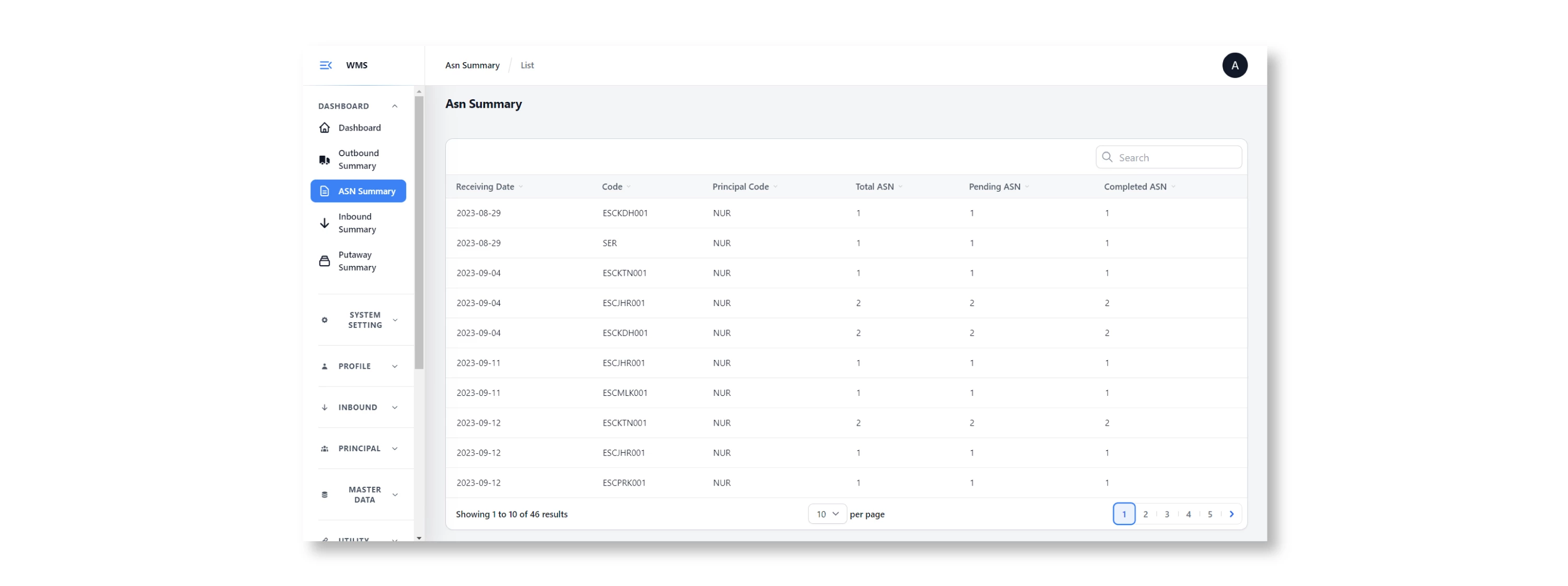Click the Asn Summary breadcrumb link
This screenshot has width=1568, height=586.
[x=472, y=65]
